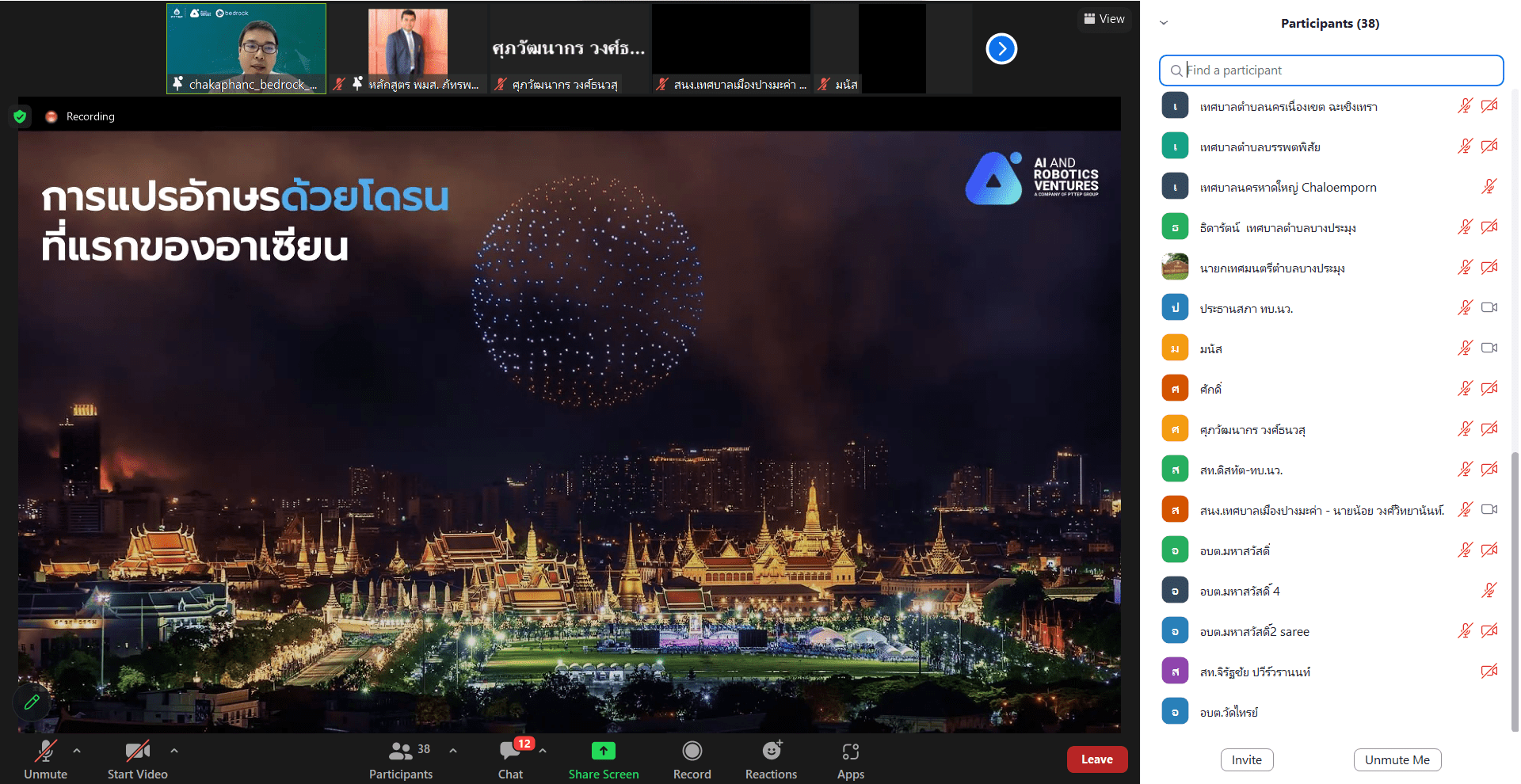Click the Reactions smiley icon

(772, 751)
